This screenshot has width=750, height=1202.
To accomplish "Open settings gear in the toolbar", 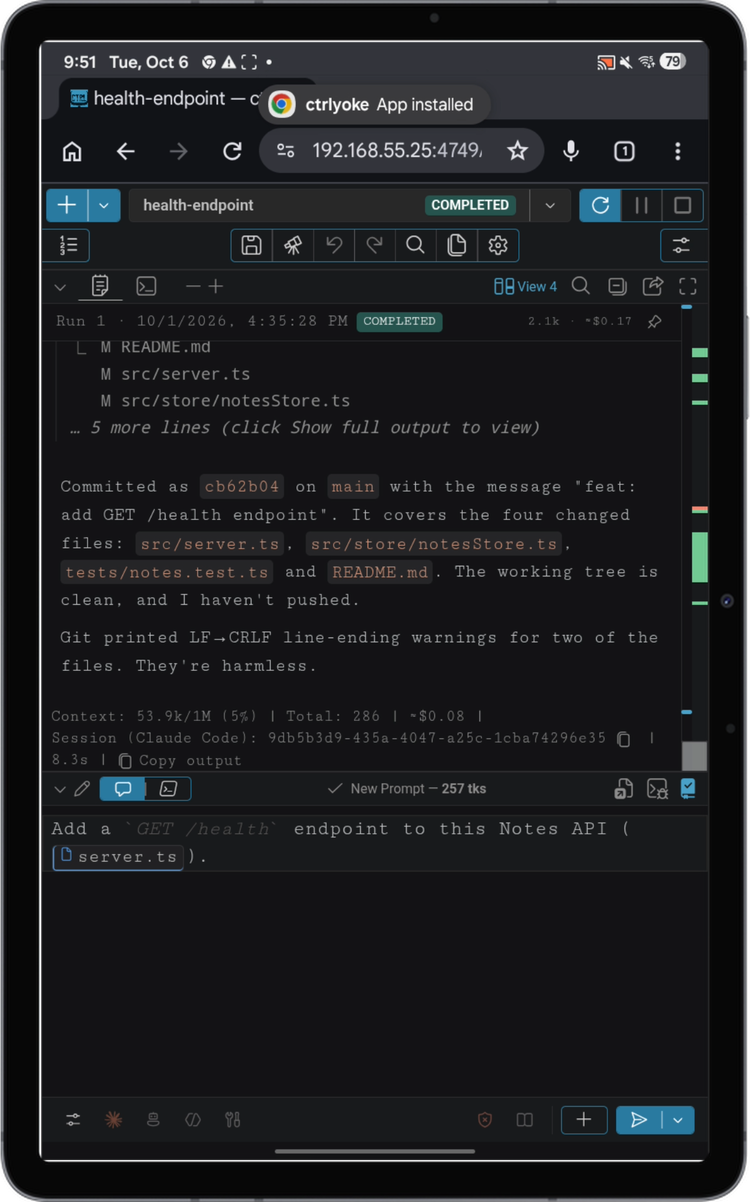I will (498, 246).
